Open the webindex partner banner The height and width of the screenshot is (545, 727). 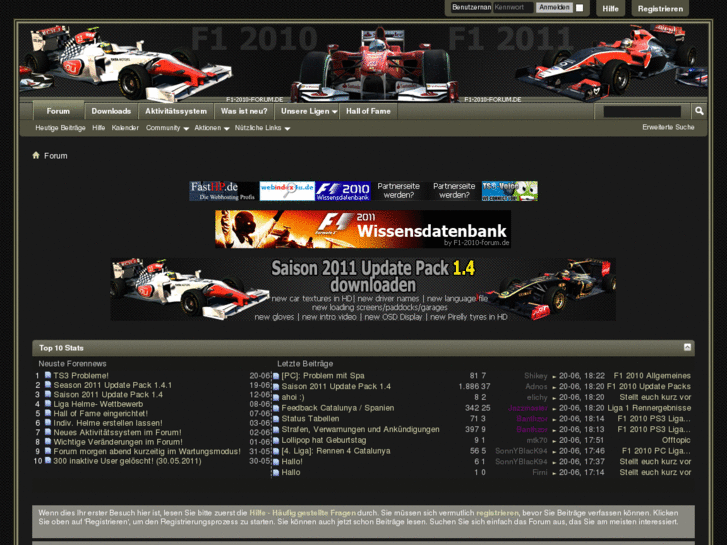click(x=287, y=191)
